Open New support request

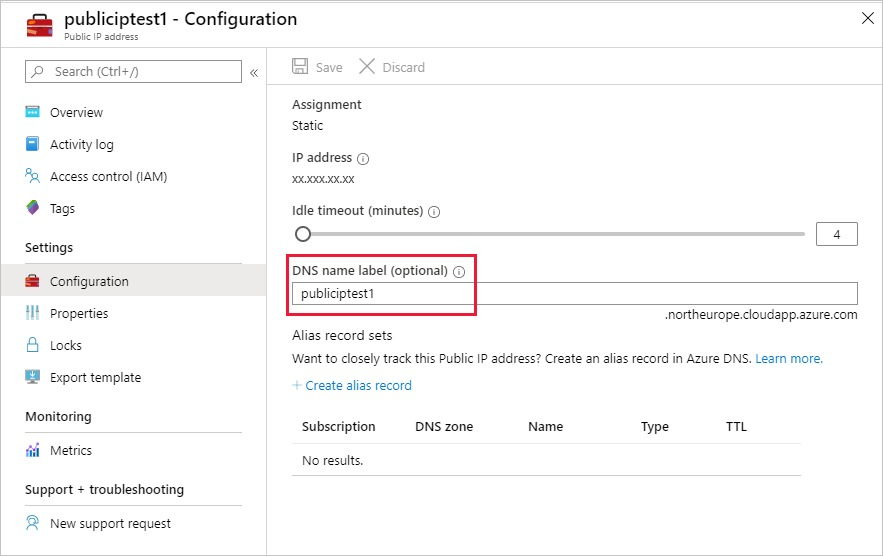[x=110, y=523]
